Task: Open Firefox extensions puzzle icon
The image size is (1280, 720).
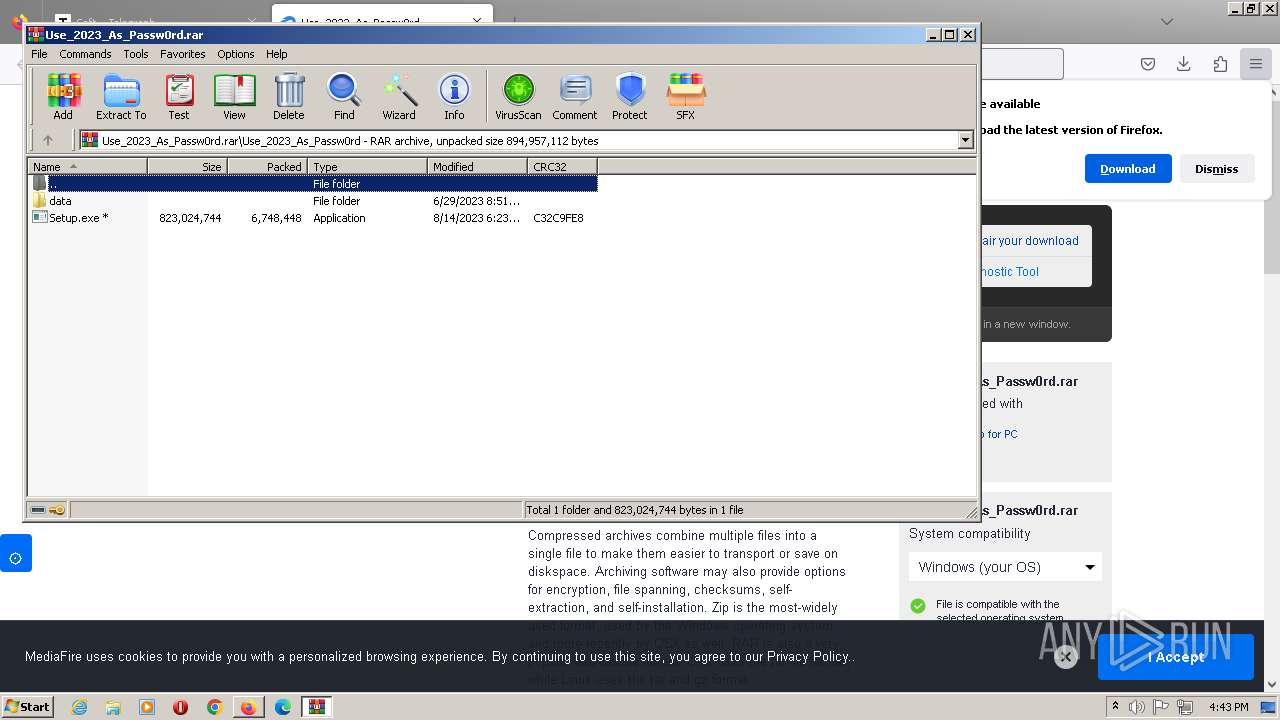Action: coord(1220,64)
